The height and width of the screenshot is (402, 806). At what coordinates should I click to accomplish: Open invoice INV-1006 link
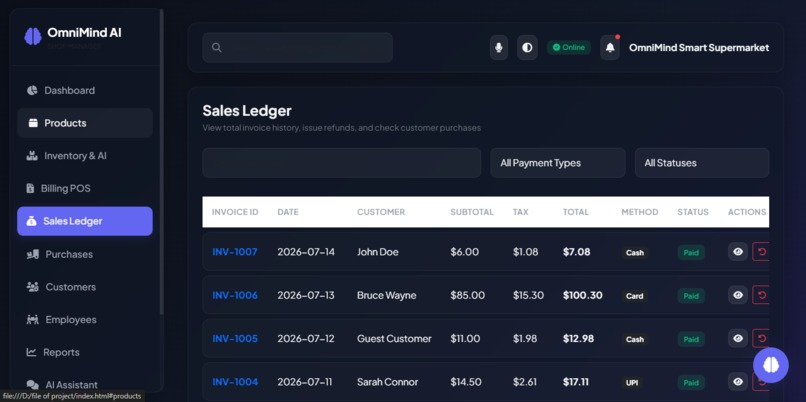click(x=235, y=295)
